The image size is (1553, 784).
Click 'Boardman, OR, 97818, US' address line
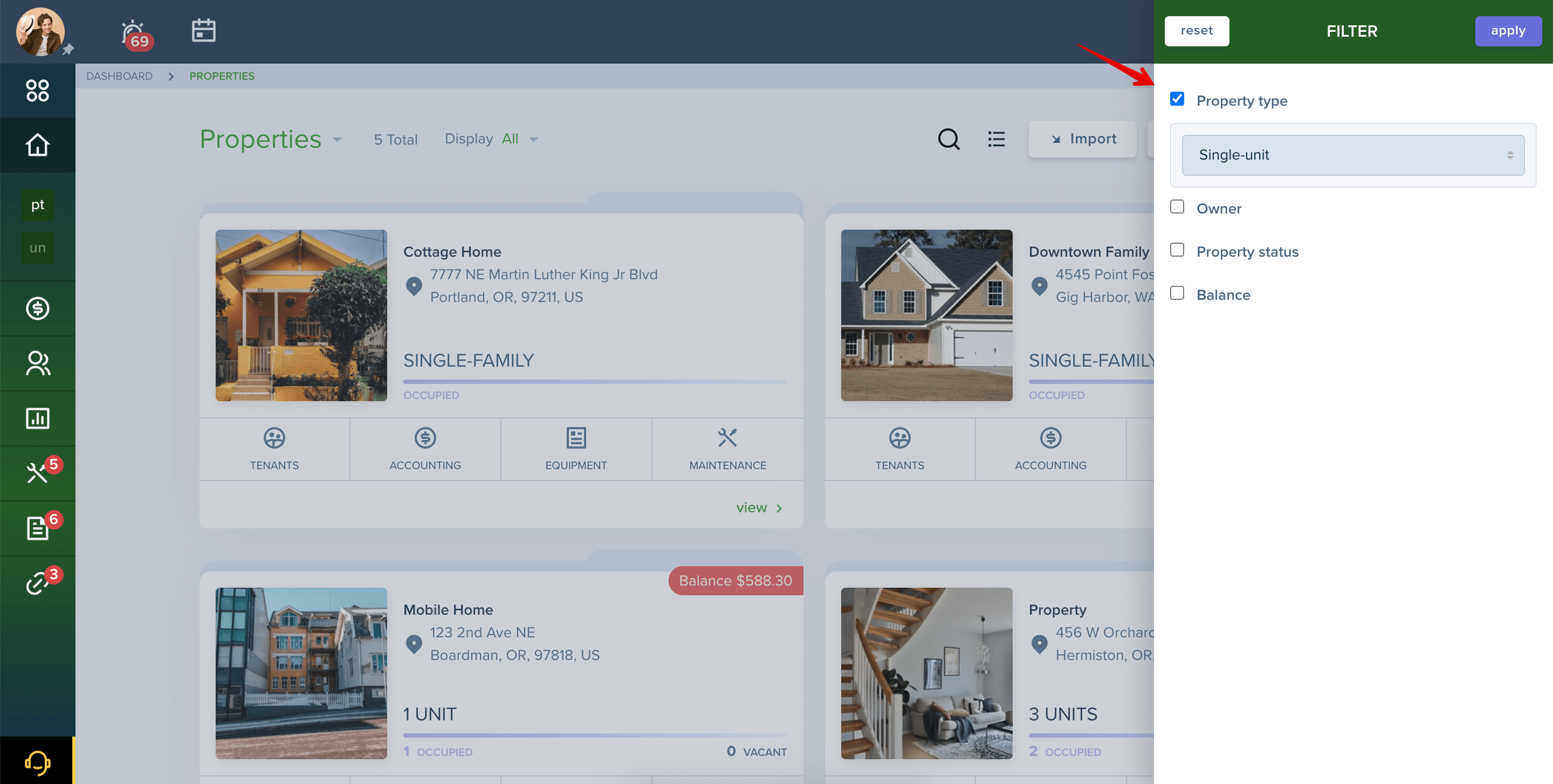pos(515,655)
